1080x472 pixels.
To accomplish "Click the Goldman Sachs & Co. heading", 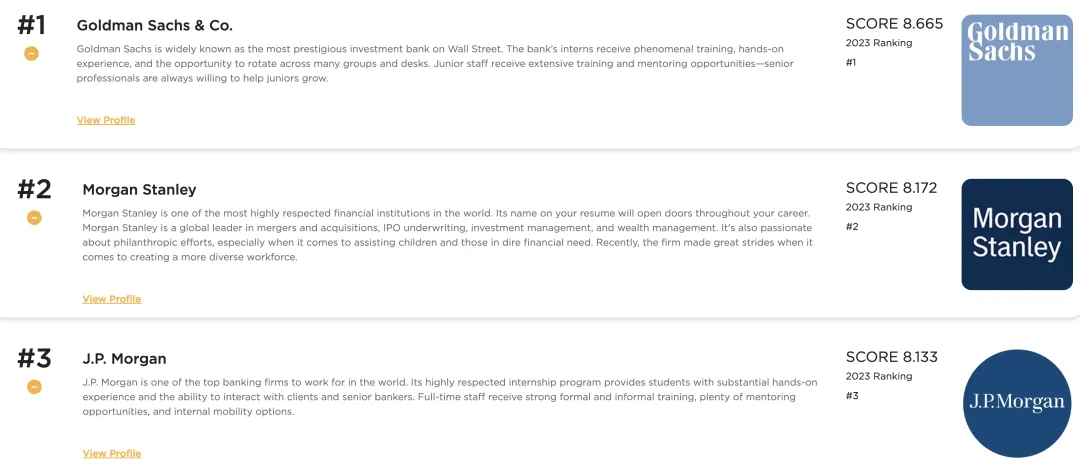I will pyautogui.click(x=154, y=25).
